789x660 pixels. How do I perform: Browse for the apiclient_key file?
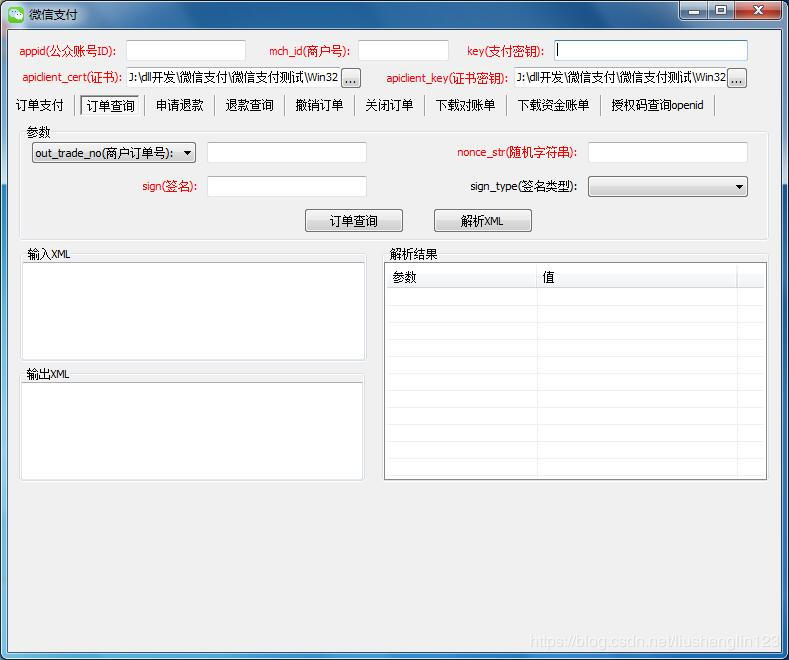tap(737, 78)
